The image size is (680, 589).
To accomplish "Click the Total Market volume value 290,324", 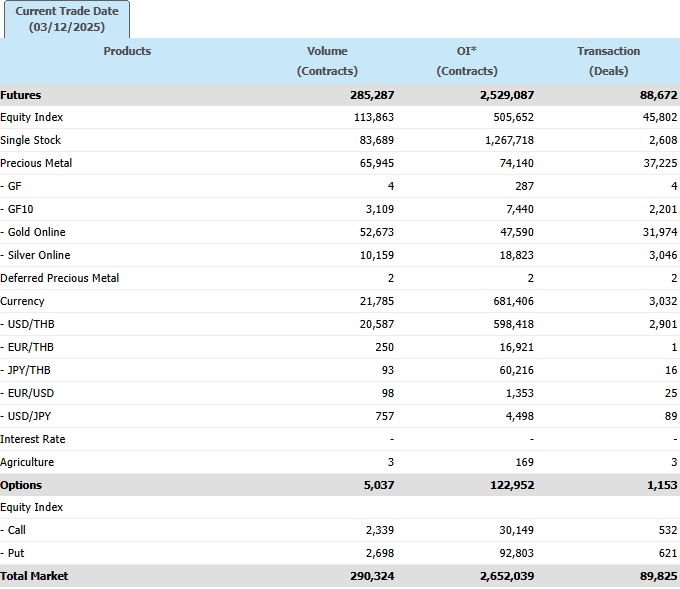I will [369, 576].
